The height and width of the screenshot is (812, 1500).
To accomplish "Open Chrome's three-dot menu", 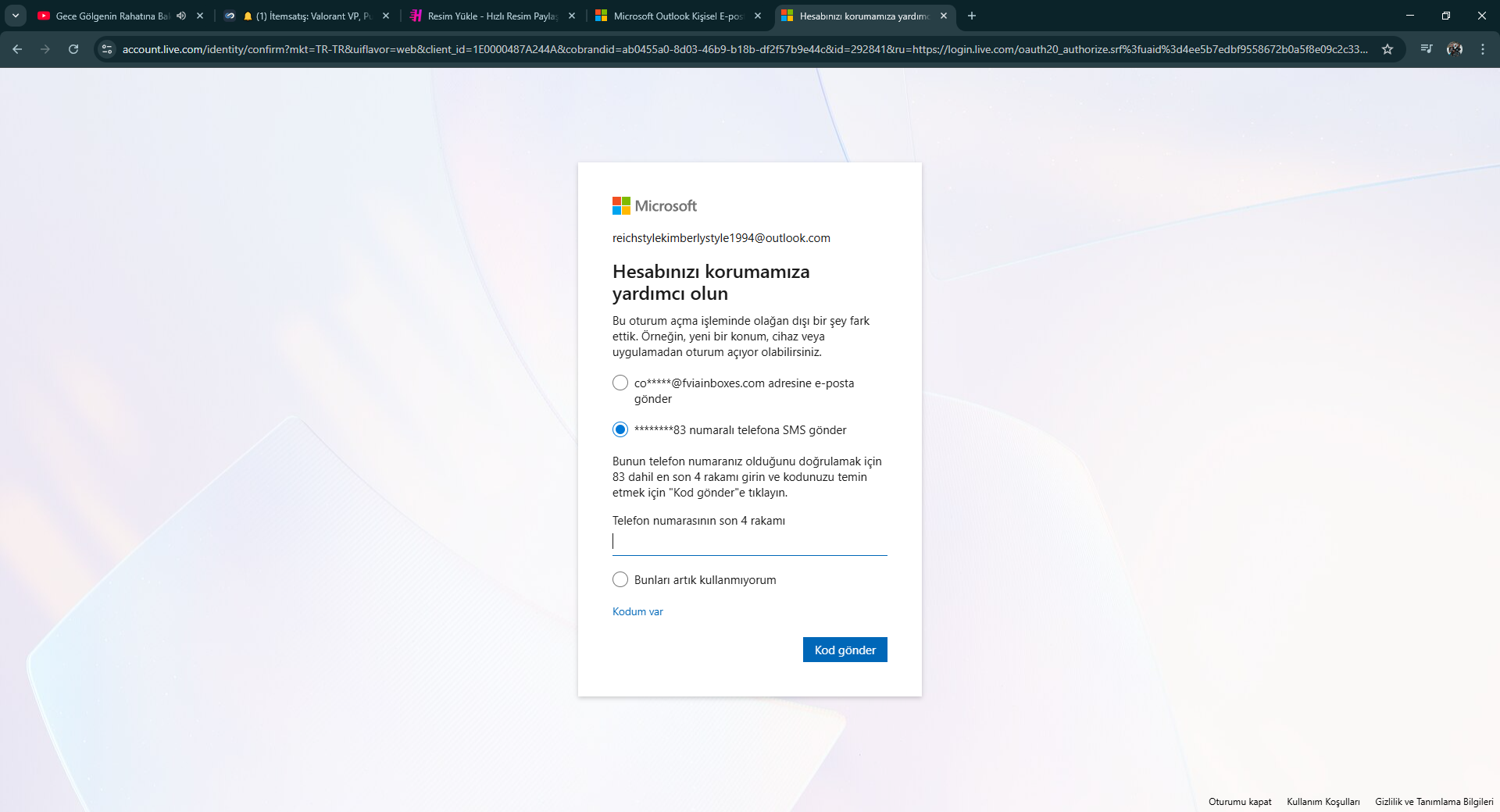I will click(x=1483, y=49).
